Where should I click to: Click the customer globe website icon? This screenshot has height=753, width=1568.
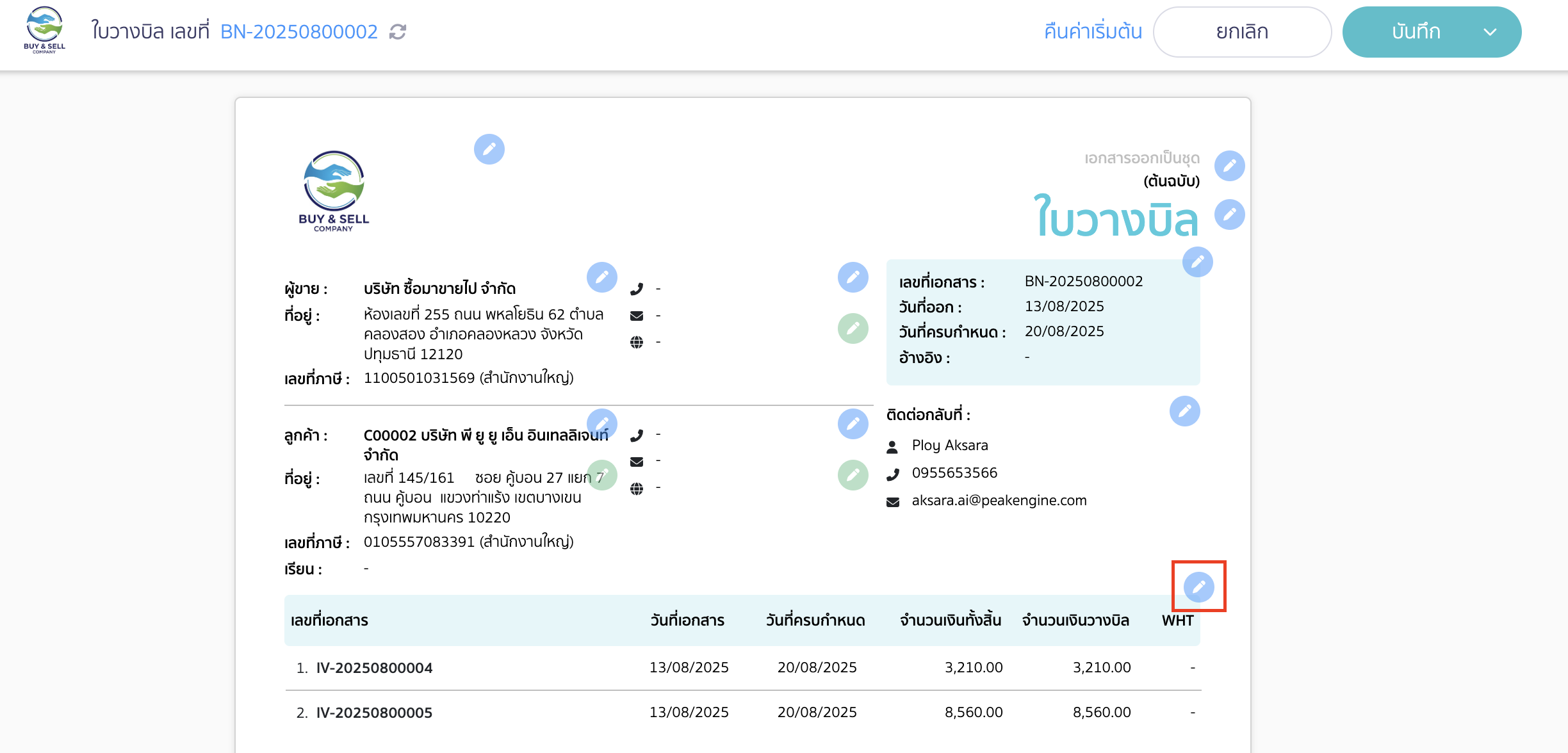click(x=637, y=489)
